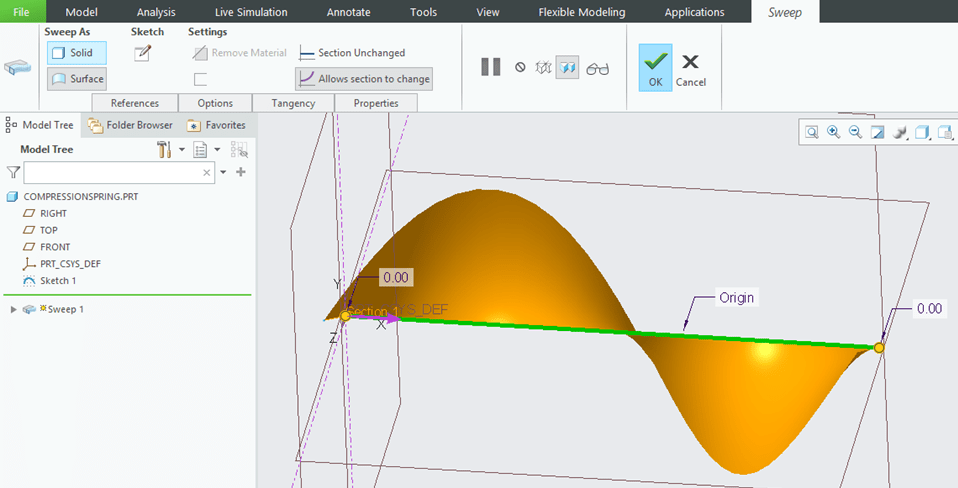Enable Allows section to change

click(x=364, y=79)
